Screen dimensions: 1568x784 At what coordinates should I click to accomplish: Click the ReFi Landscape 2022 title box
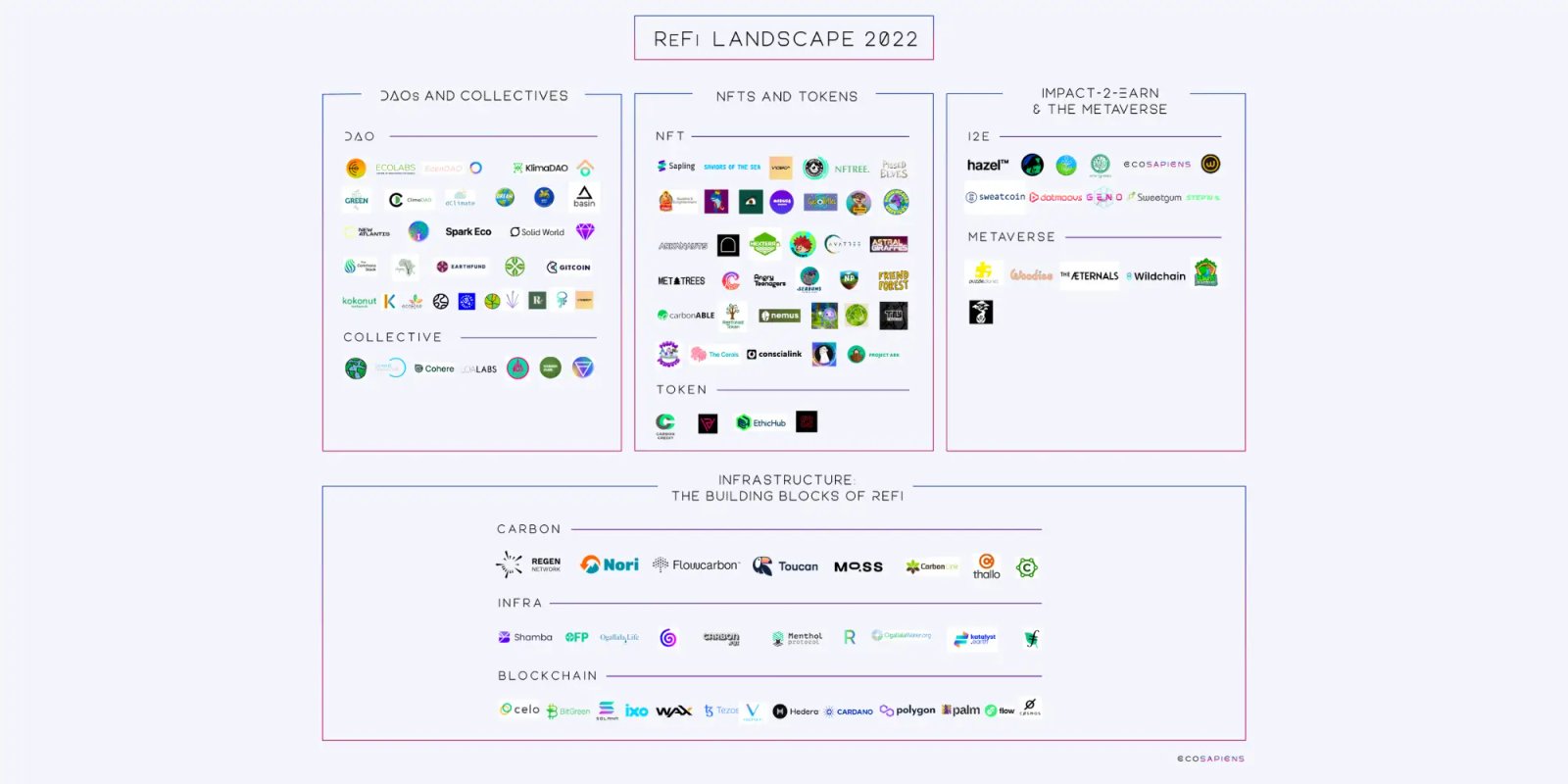784,38
